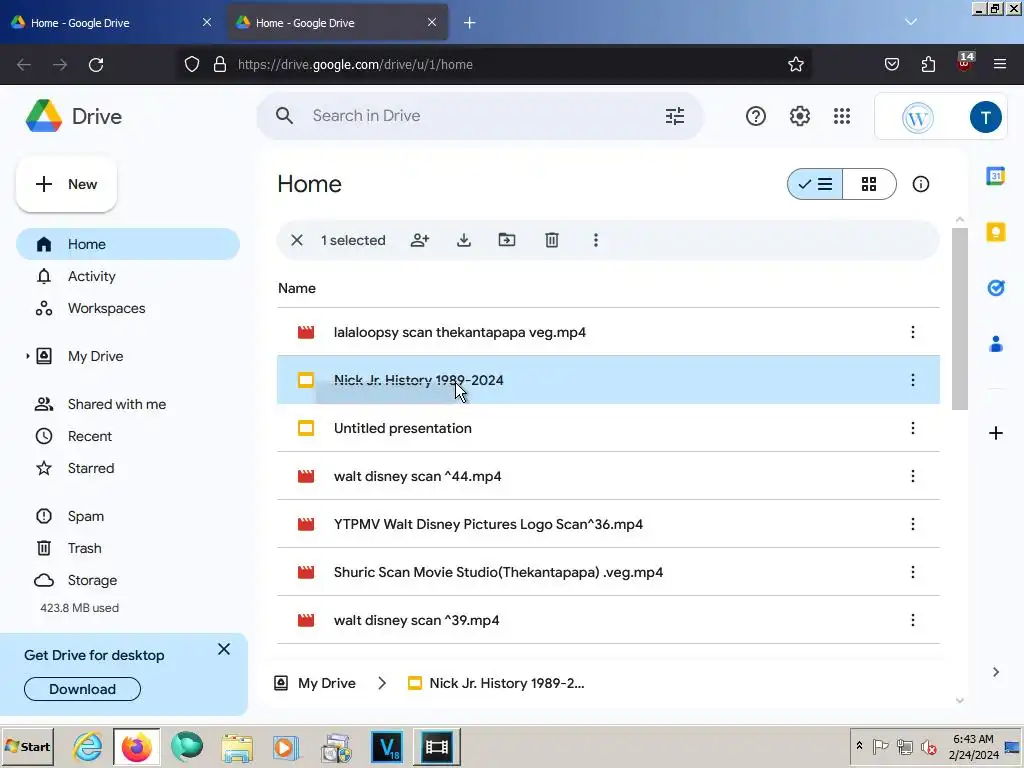The height and width of the screenshot is (768, 1024).
Task: Open Starred items
Action: (128, 468)
